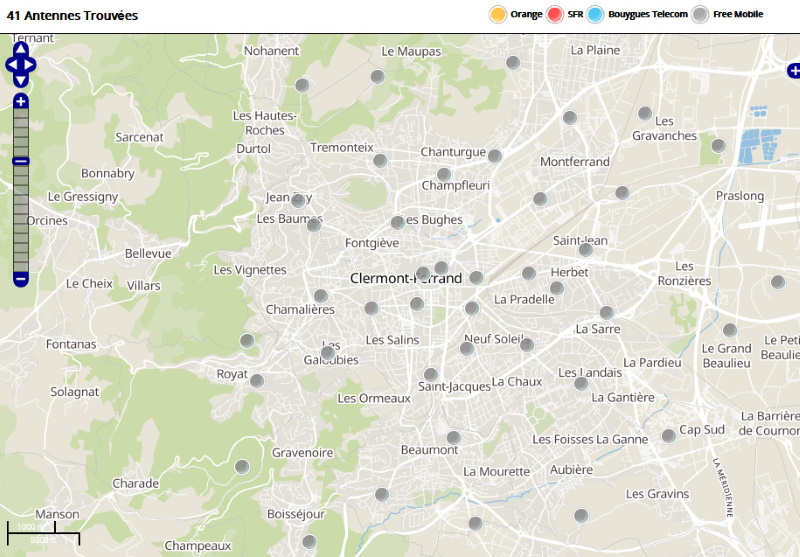Pan the map left with the west arrow

11,65
